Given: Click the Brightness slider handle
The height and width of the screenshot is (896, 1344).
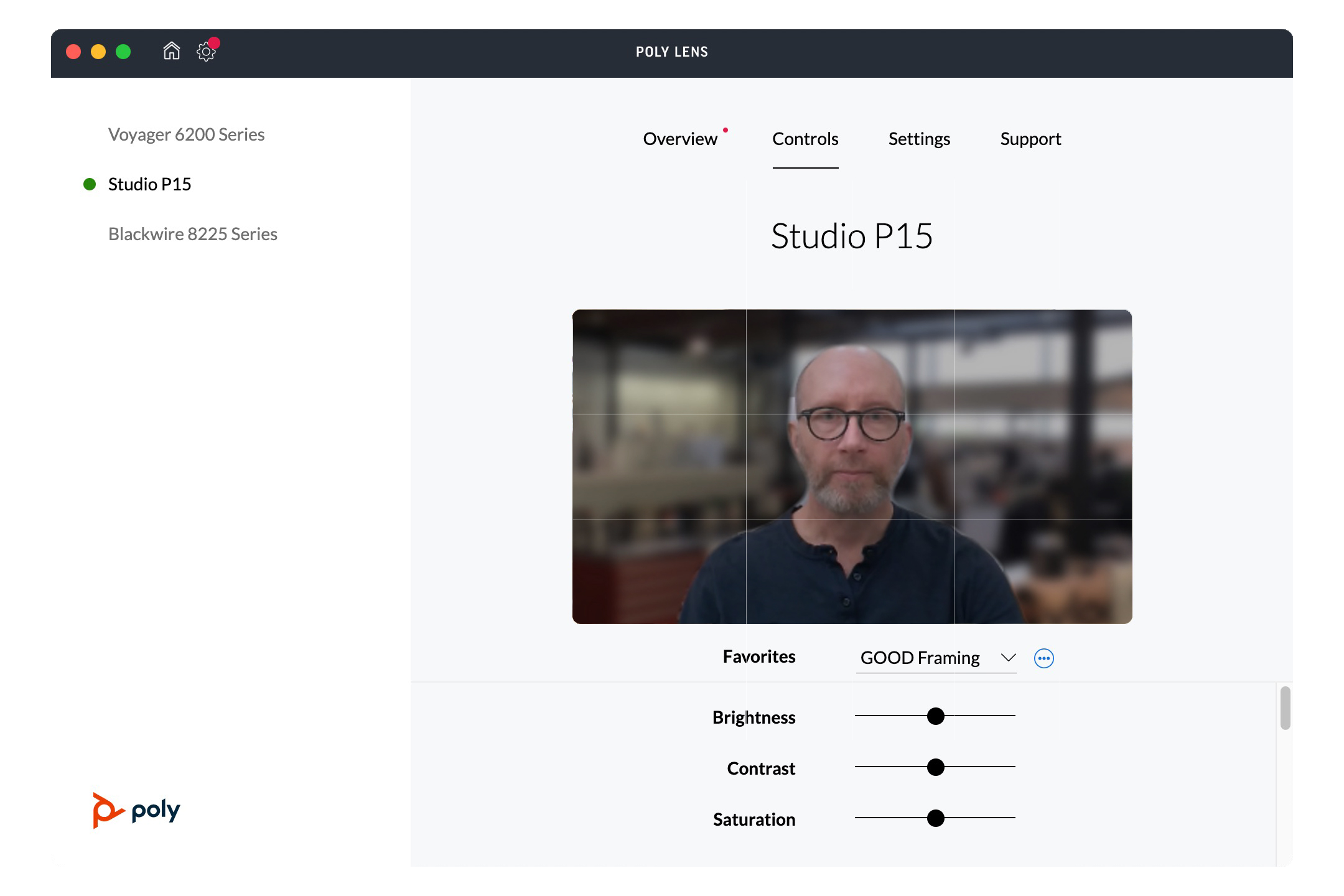Looking at the screenshot, I should point(935,716).
